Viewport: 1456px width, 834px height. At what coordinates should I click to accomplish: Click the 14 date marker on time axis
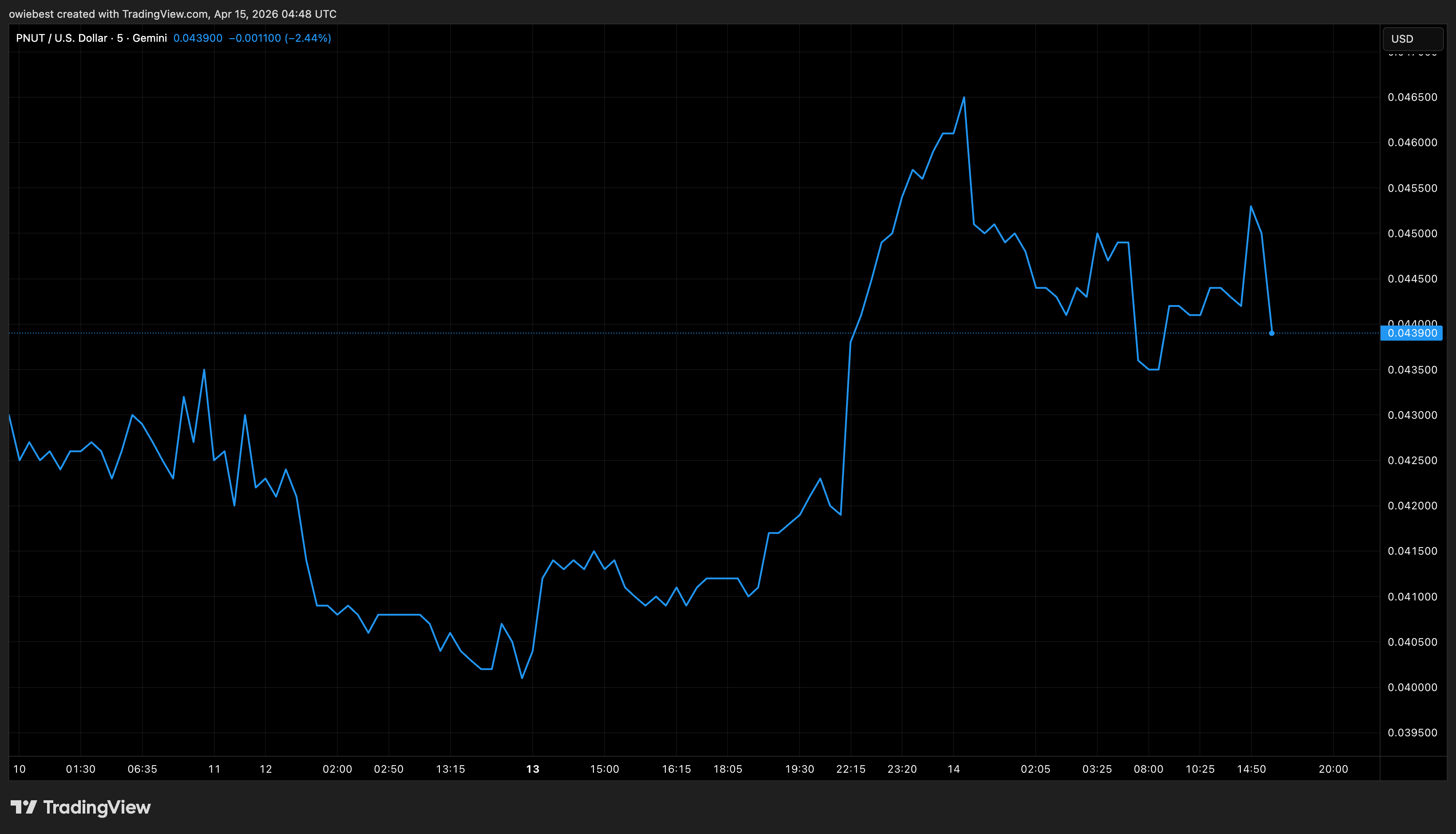[954, 769]
